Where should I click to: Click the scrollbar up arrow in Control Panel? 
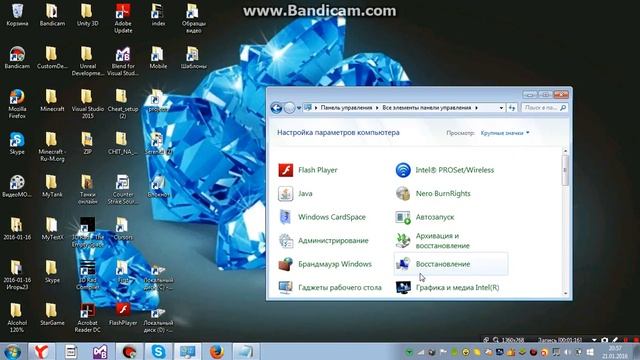565,151
